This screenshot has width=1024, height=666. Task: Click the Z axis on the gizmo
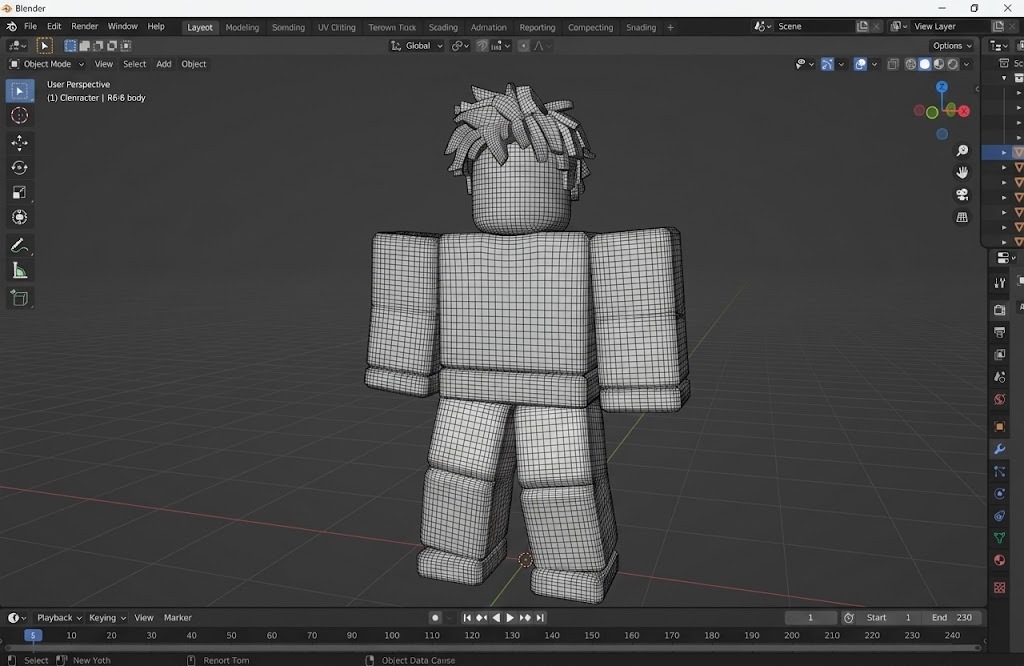pos(942,86)
